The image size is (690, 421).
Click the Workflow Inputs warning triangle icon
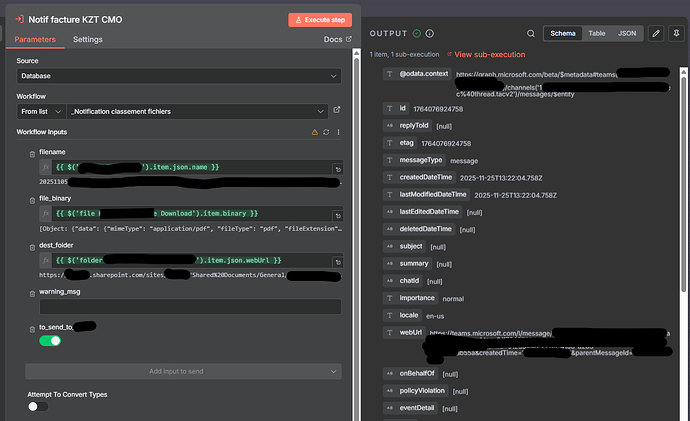(315, 132)
